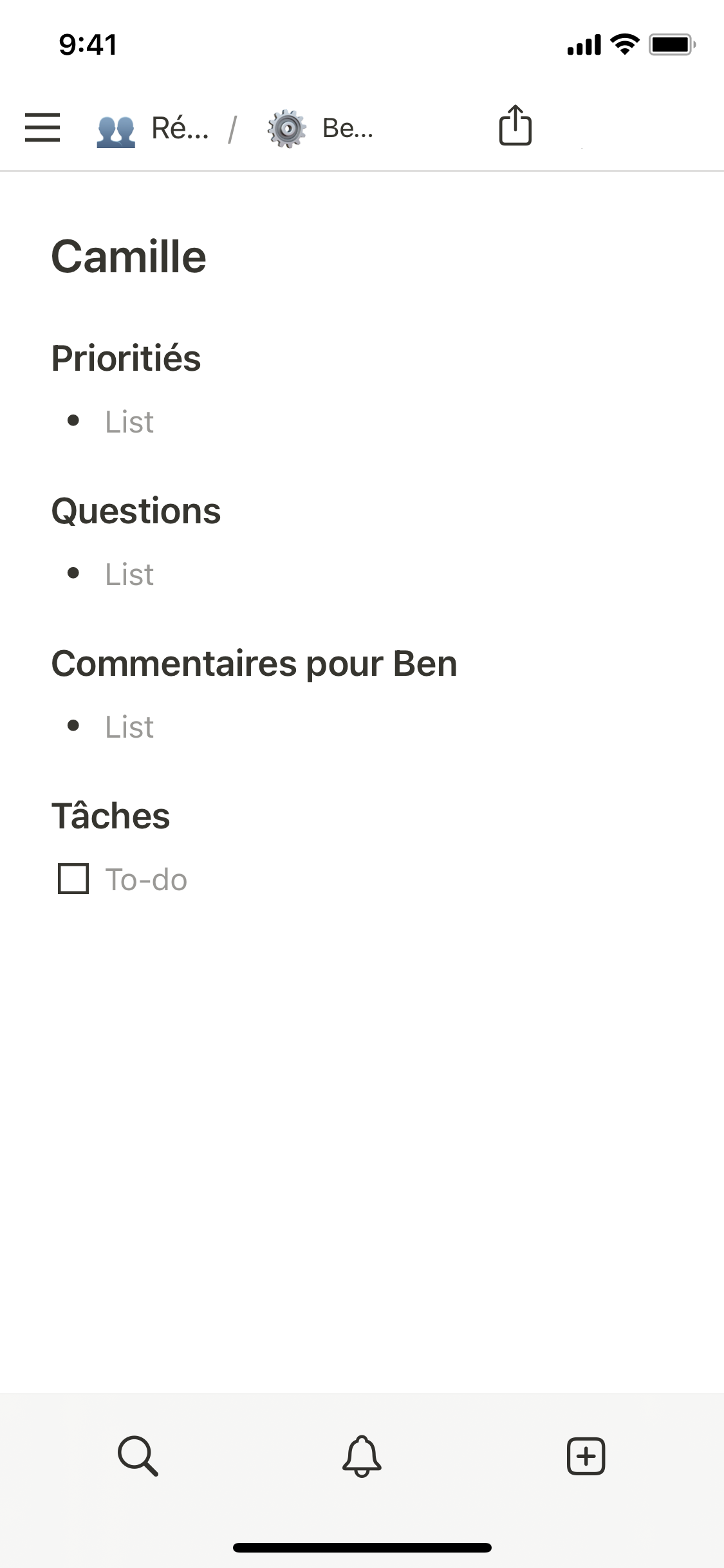Tap the list item under Prioritiés
The image size is (724, 1568).
pyautogui.click(x=129, y=422)
